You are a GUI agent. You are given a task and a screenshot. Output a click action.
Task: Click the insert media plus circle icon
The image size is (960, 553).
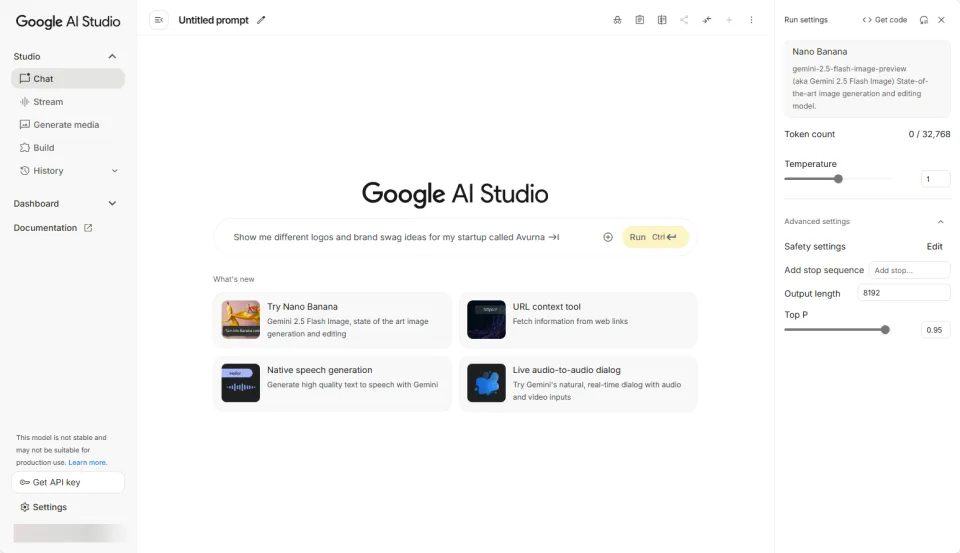(608, 237)
